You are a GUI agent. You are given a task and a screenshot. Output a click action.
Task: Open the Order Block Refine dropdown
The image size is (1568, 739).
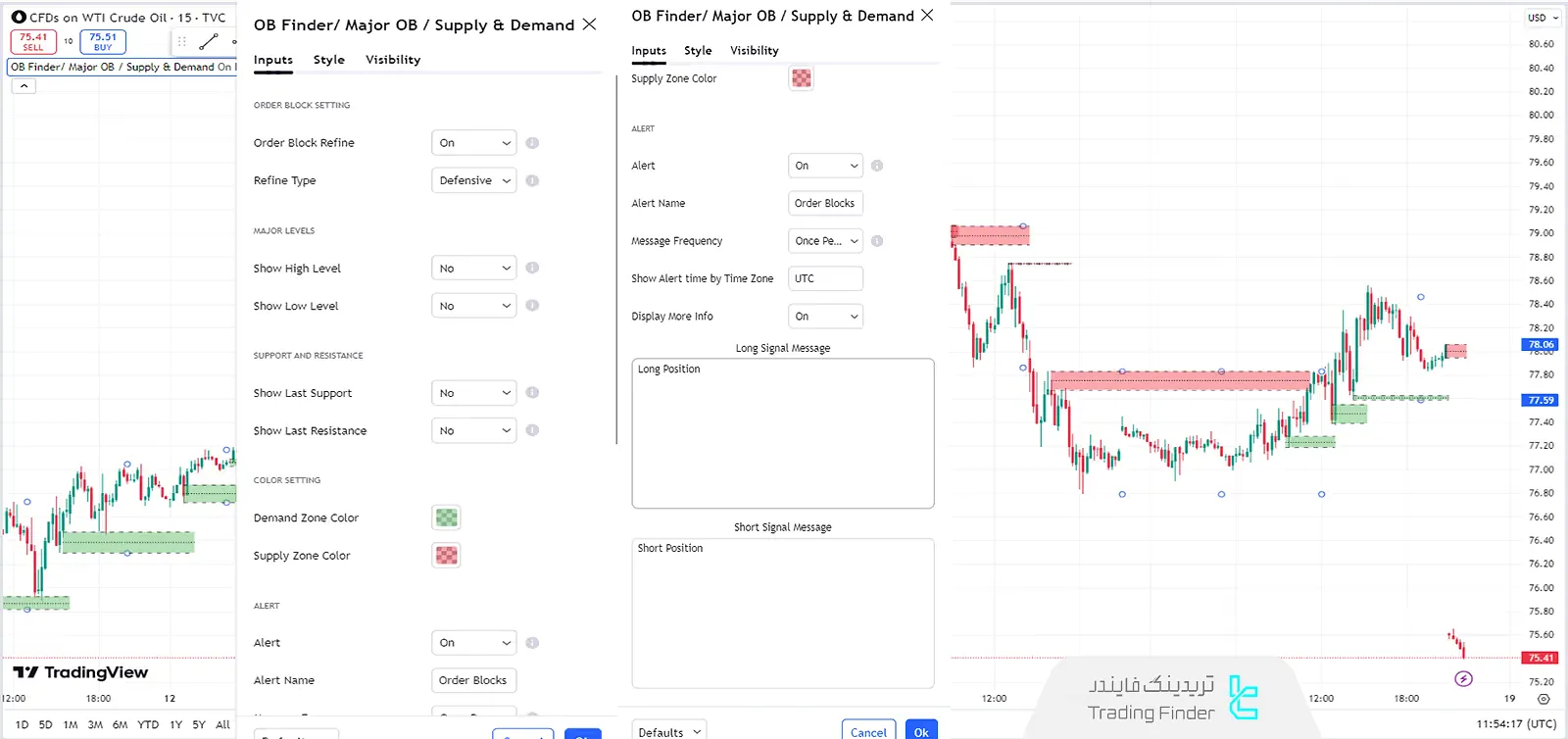[473, 143]
